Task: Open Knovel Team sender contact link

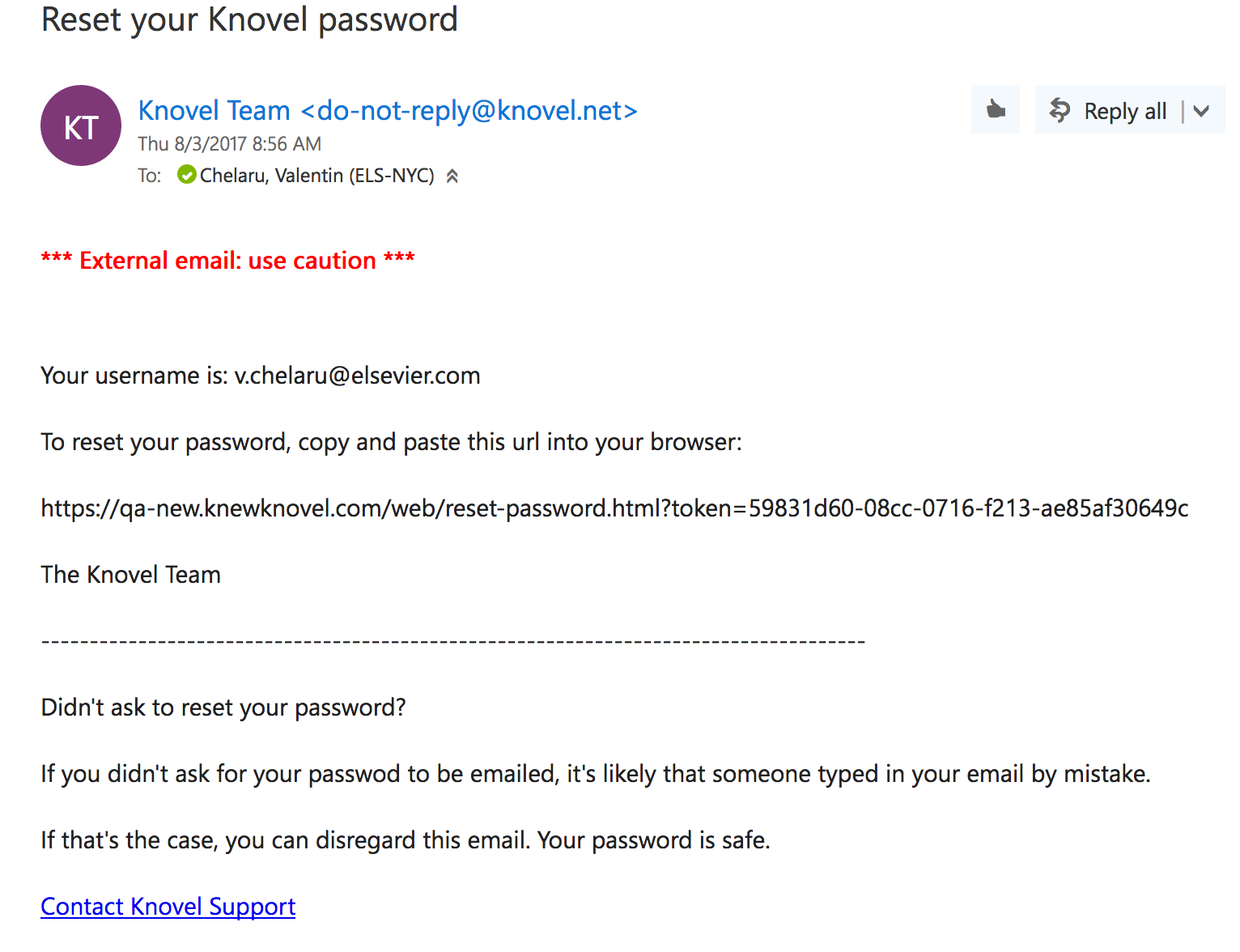Action: click(388, 110)
